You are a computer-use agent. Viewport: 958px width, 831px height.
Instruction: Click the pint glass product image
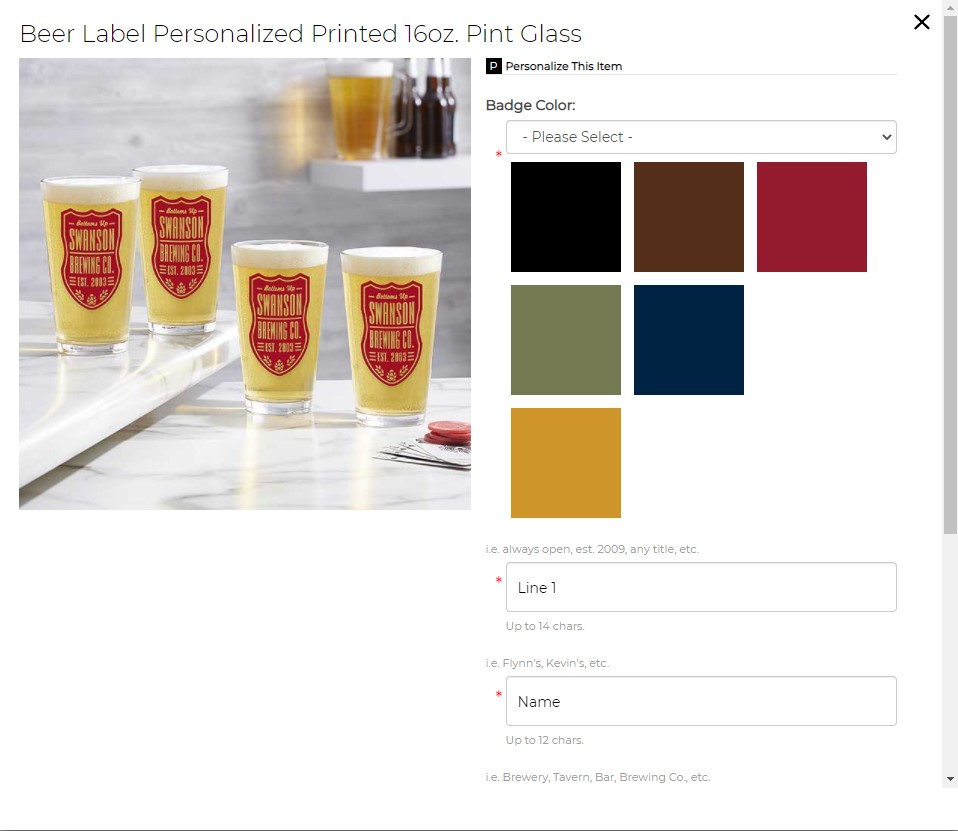pos(244,284)
